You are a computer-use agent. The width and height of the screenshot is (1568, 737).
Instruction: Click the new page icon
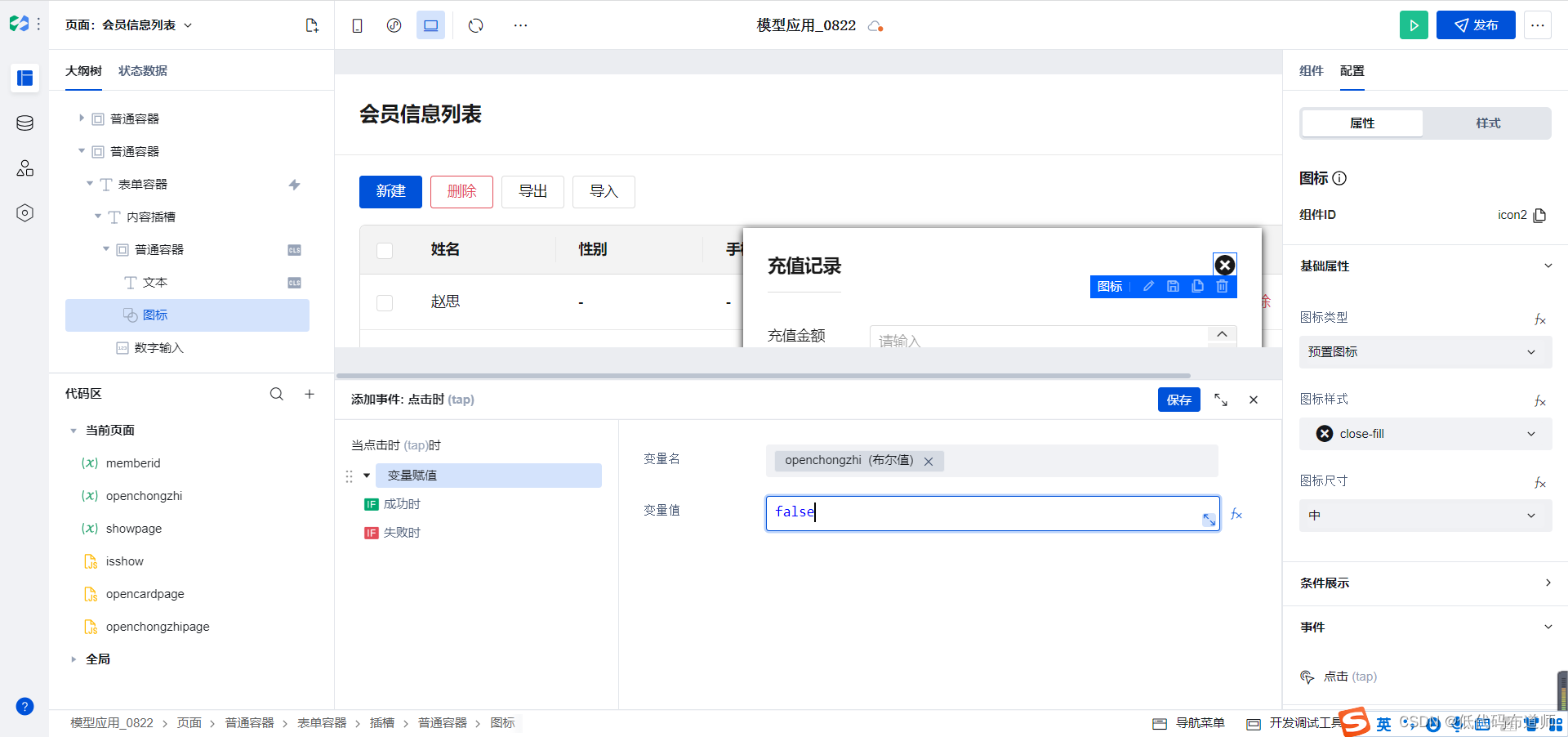[312, 25]
